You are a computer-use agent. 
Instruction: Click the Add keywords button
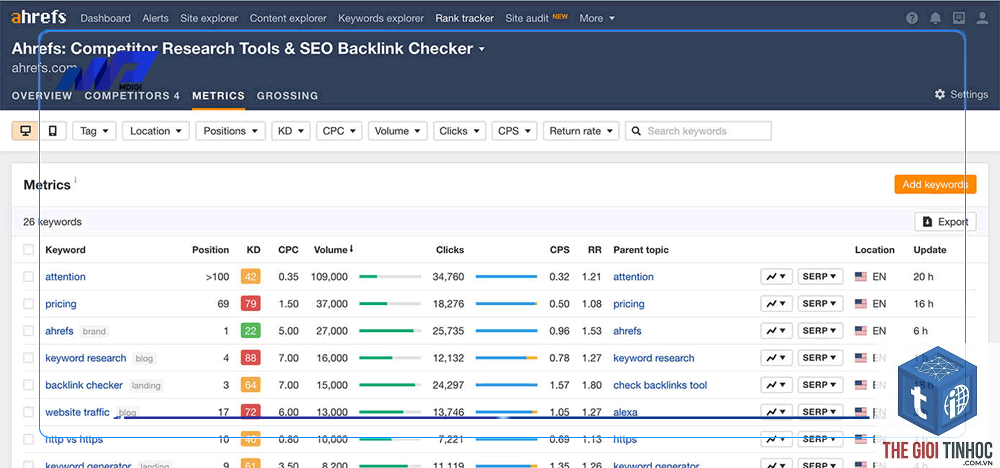tap(936, 184)
